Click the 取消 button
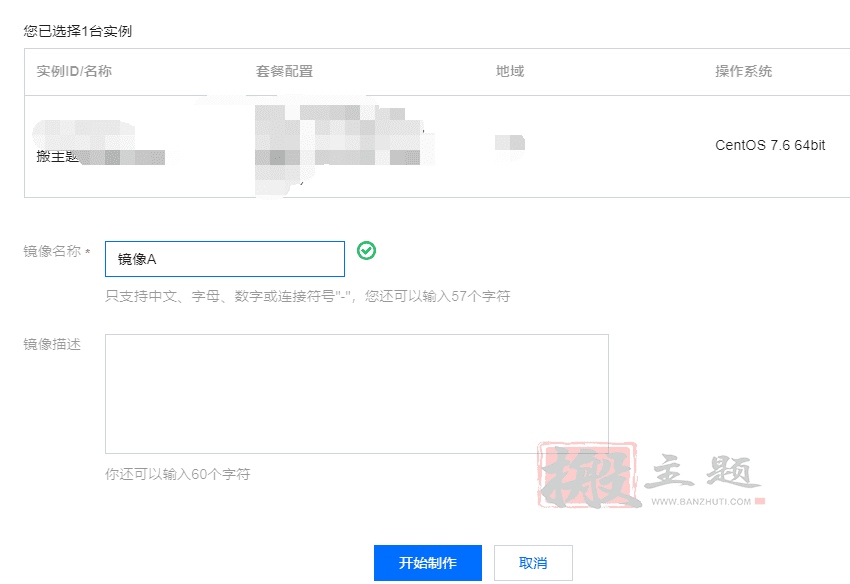 click(533, 563)
